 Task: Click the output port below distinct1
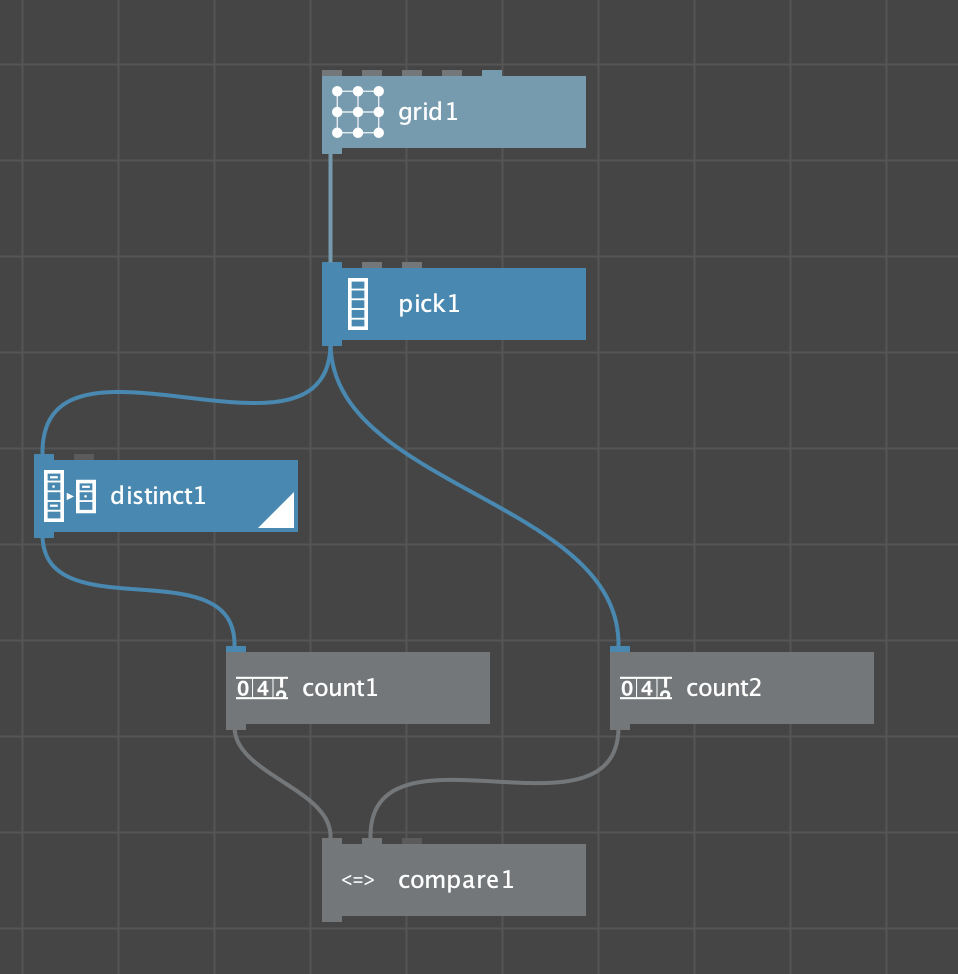(43, 535)
